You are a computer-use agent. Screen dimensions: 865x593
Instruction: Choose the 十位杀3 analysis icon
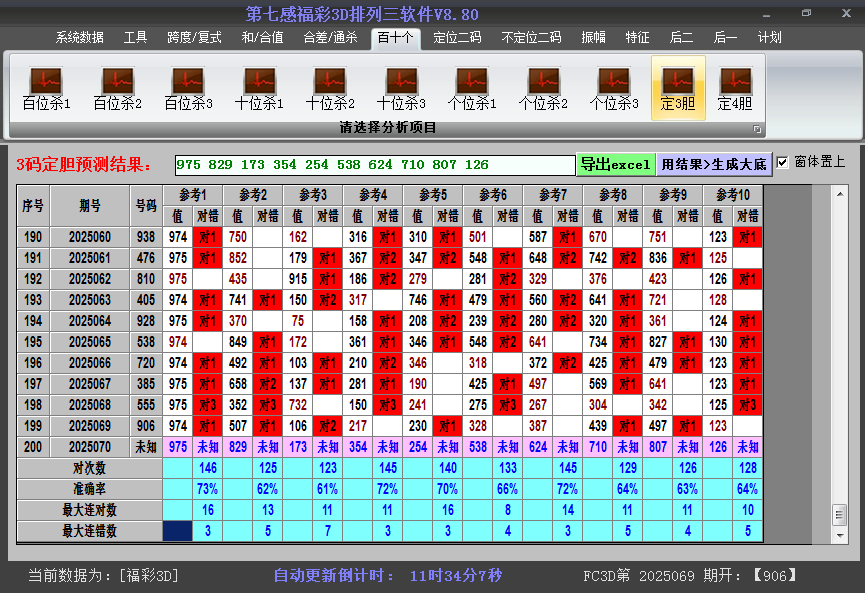pyautogui.click(x=401, y=88)
